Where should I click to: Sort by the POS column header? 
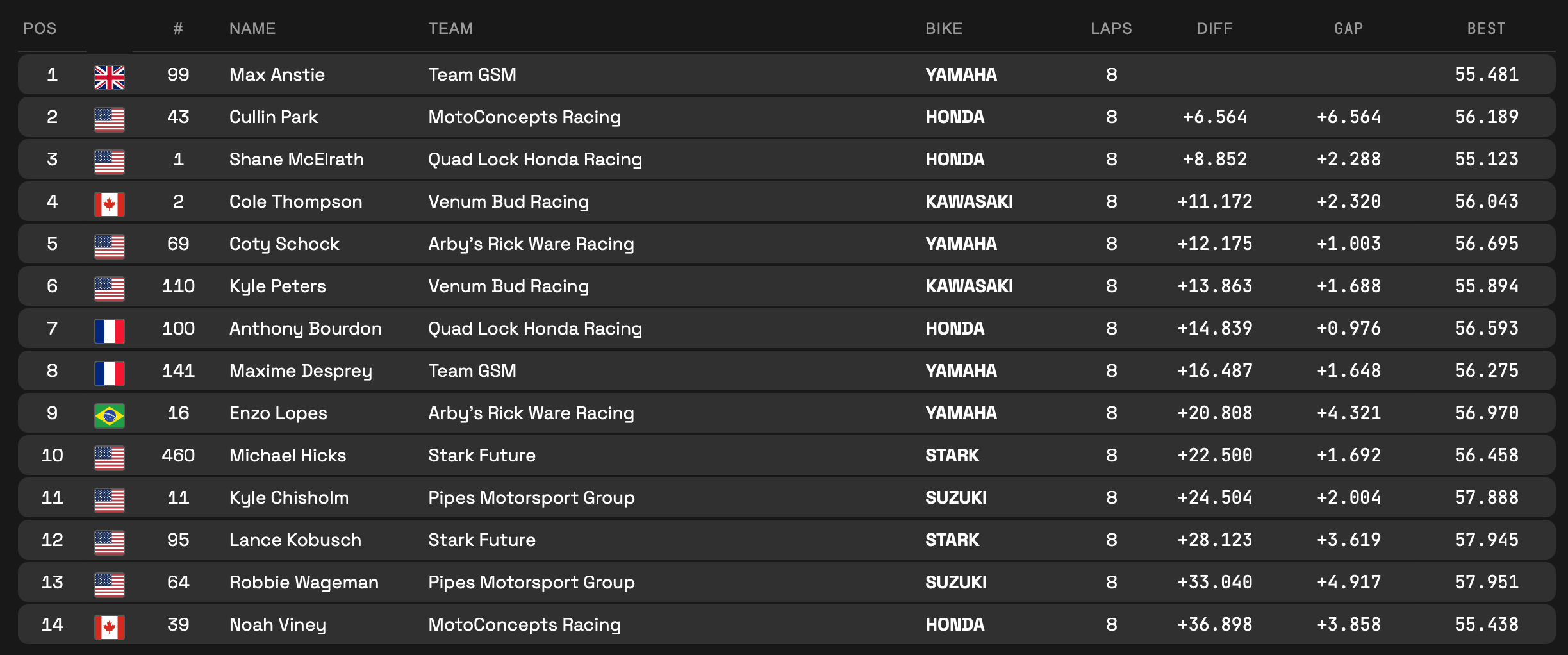(x=40, y=29)
